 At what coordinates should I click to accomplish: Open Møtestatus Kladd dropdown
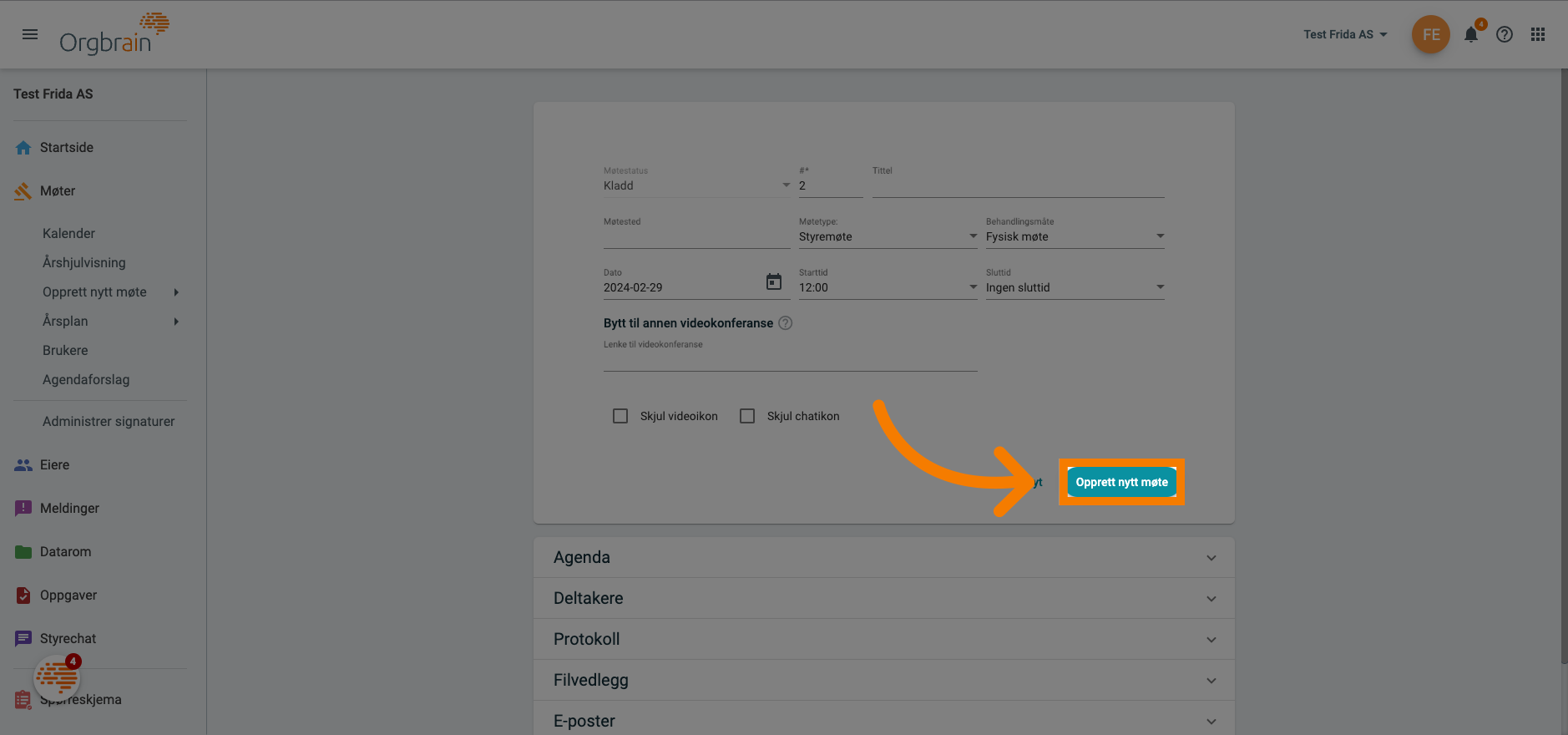pyautogui.click(x=696, y=185)
